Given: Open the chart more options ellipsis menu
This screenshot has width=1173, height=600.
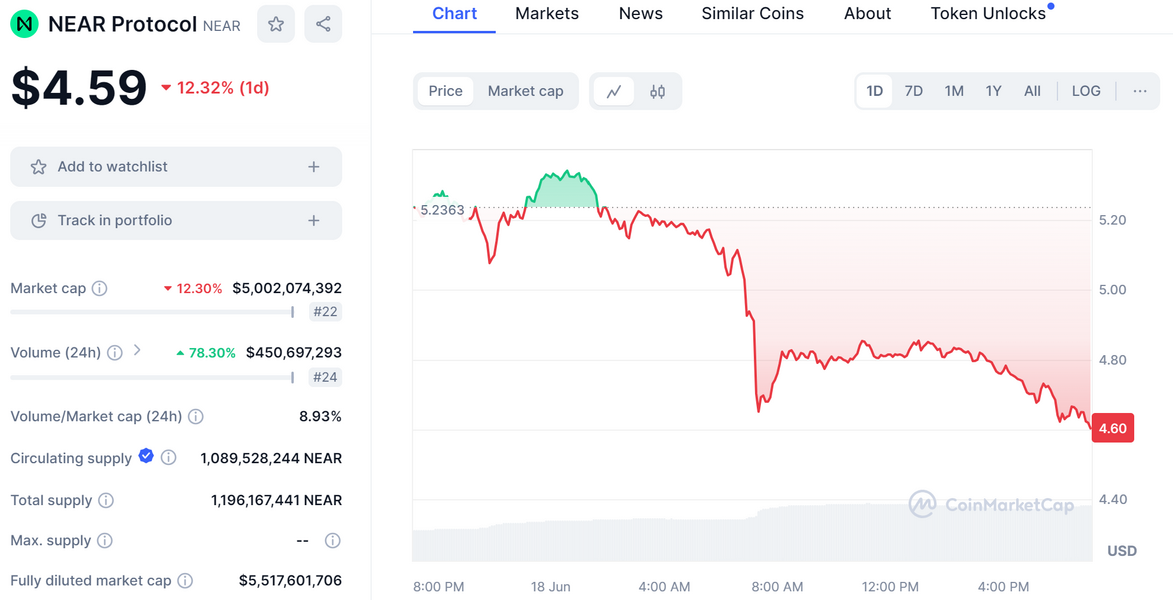Looking at the screenshot, I should tap(1140, 91).
